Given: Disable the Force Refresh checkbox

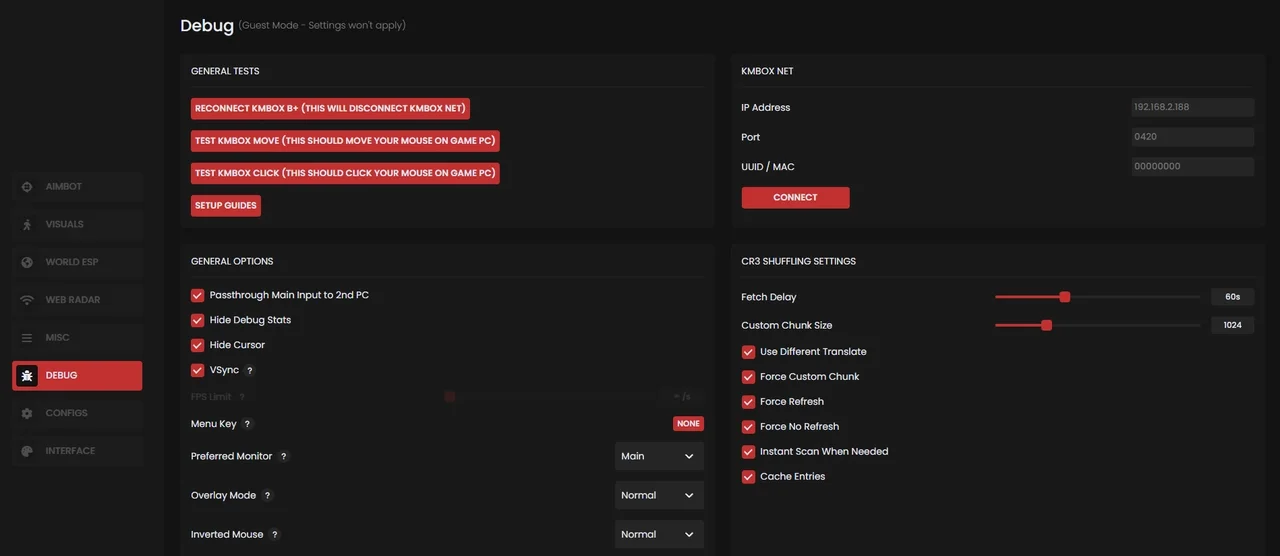Looking at the screenshot, I should [748, 402].
